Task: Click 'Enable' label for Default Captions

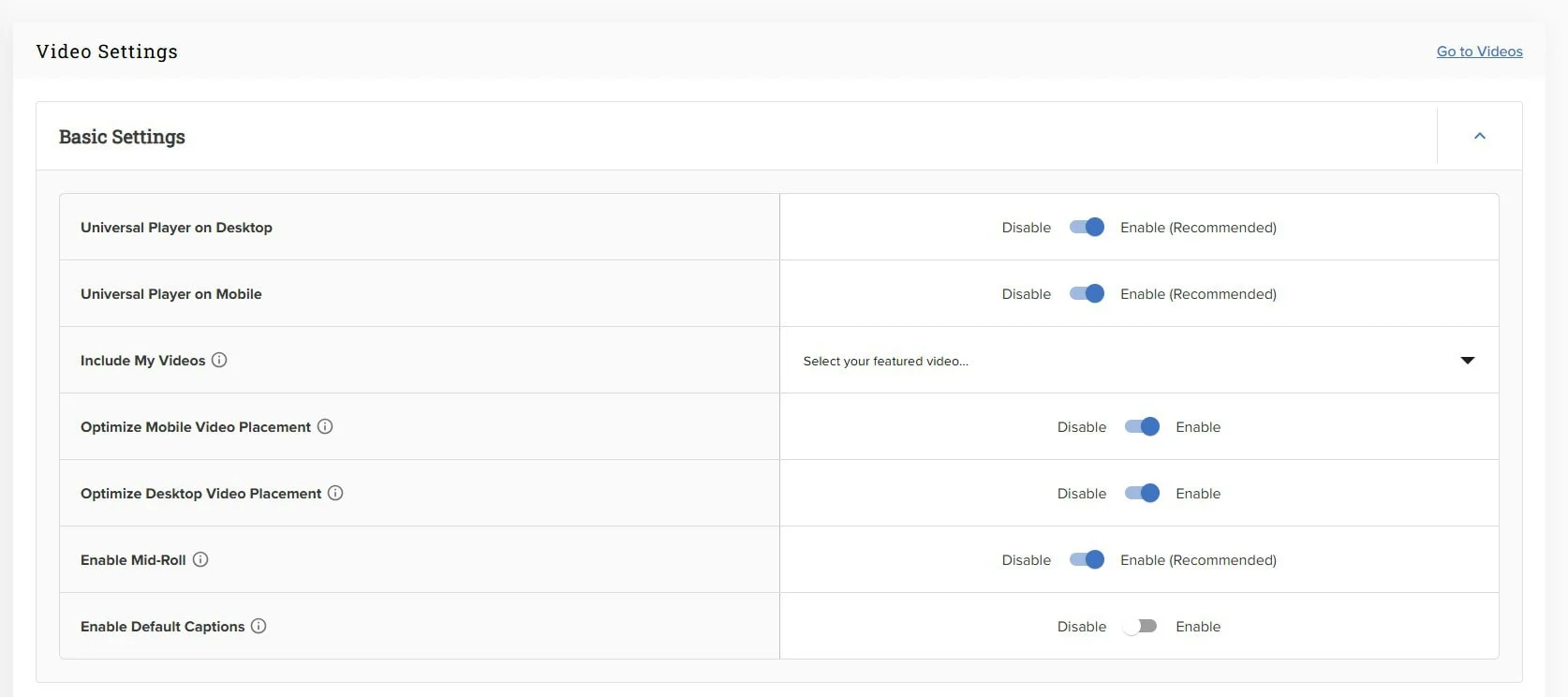Action: (x=1198, y=627)
